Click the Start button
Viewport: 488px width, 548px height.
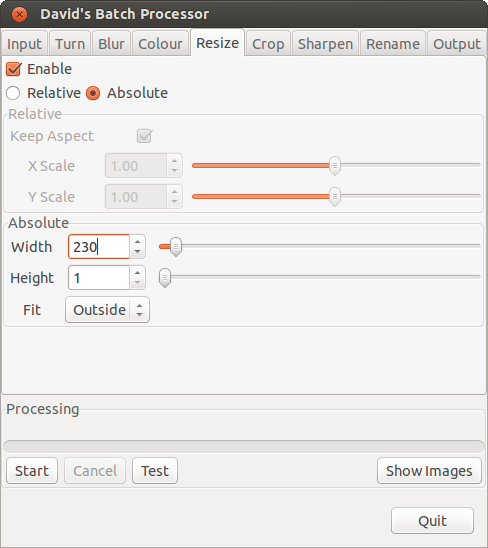32,471
